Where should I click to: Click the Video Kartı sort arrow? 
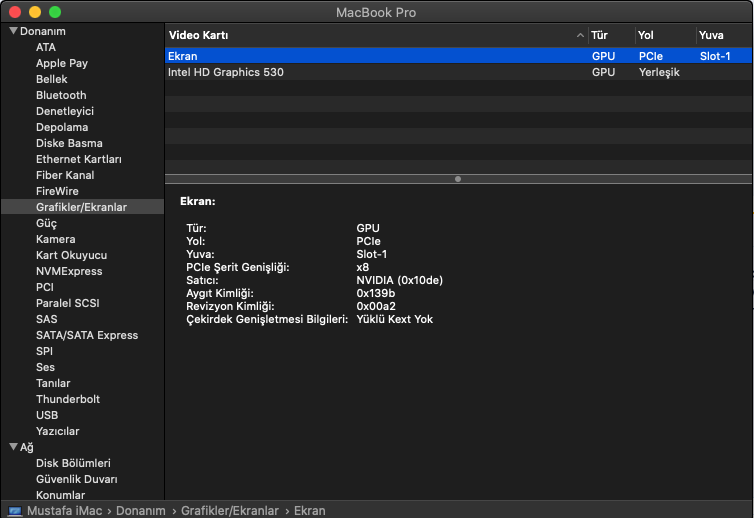[x=580, y=35]
